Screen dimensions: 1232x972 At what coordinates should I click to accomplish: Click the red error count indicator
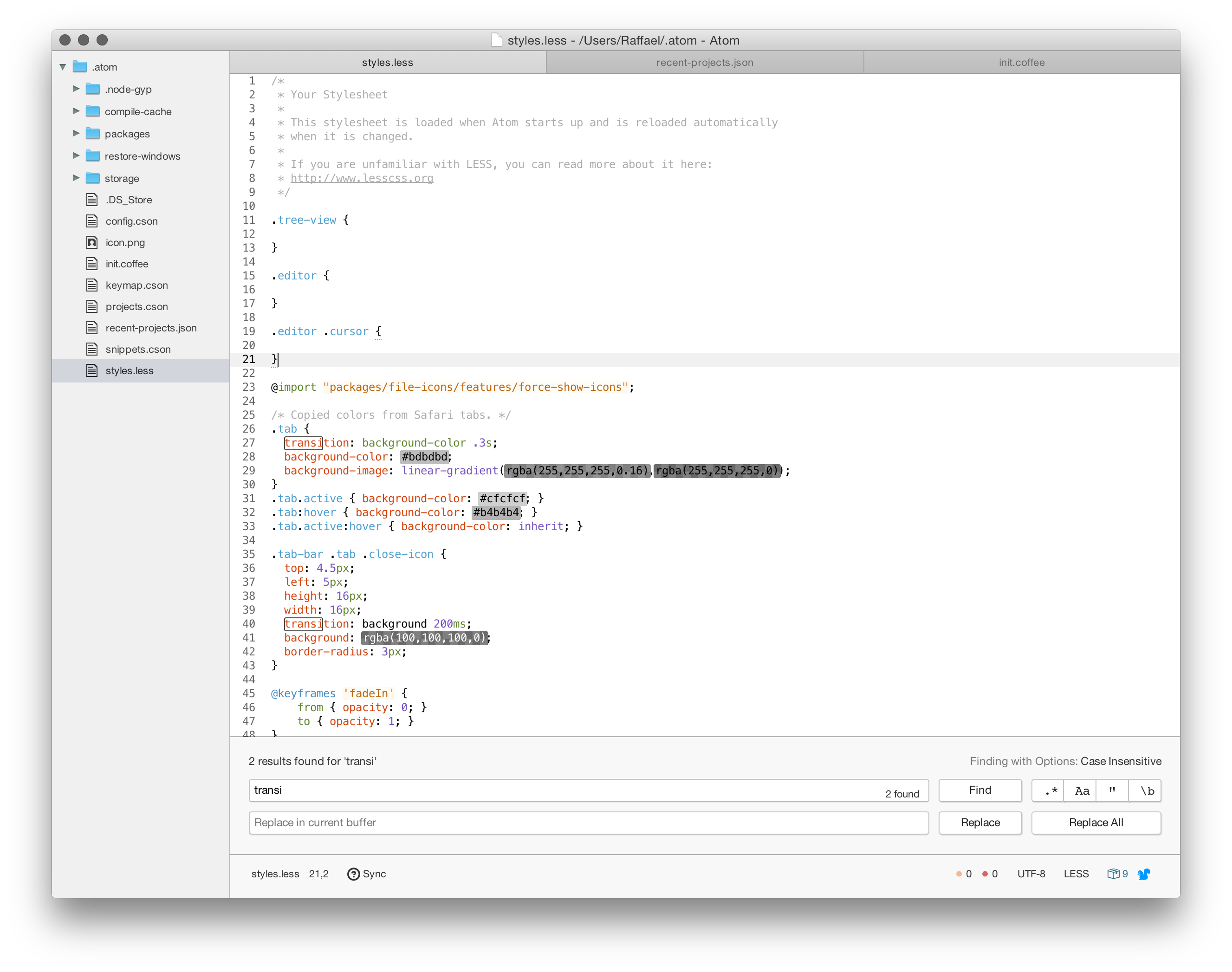coord(990,874)
